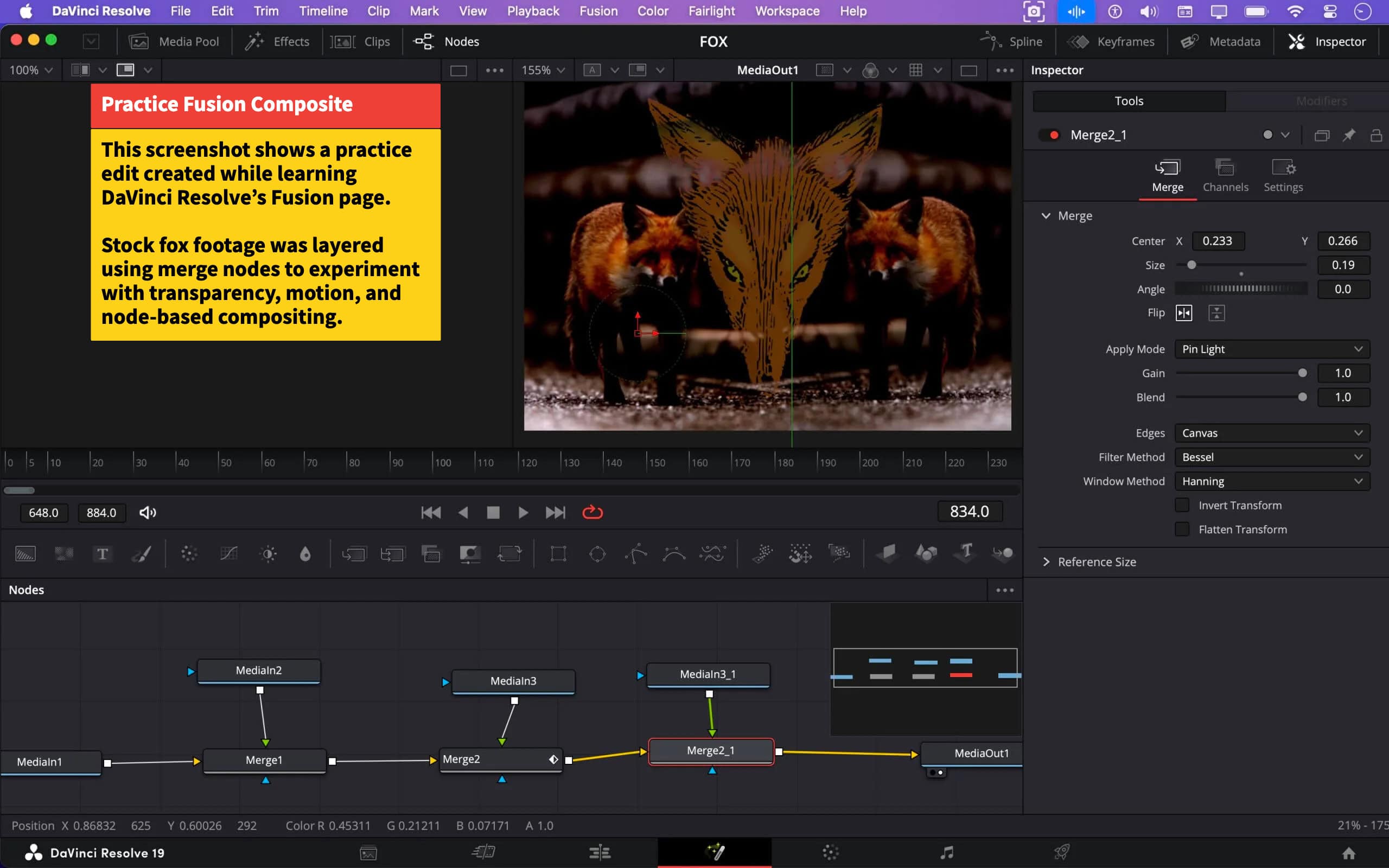Select the Brightness Contrast tool icon

pos(268,553)
